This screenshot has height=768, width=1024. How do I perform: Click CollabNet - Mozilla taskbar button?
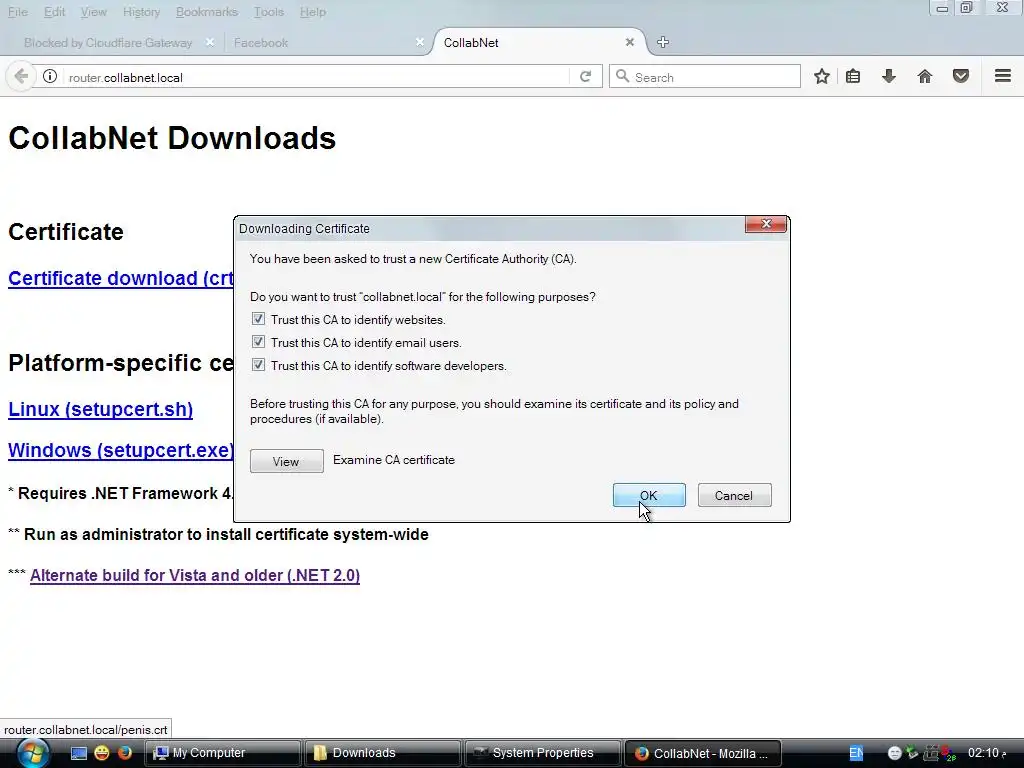[703, 753]
